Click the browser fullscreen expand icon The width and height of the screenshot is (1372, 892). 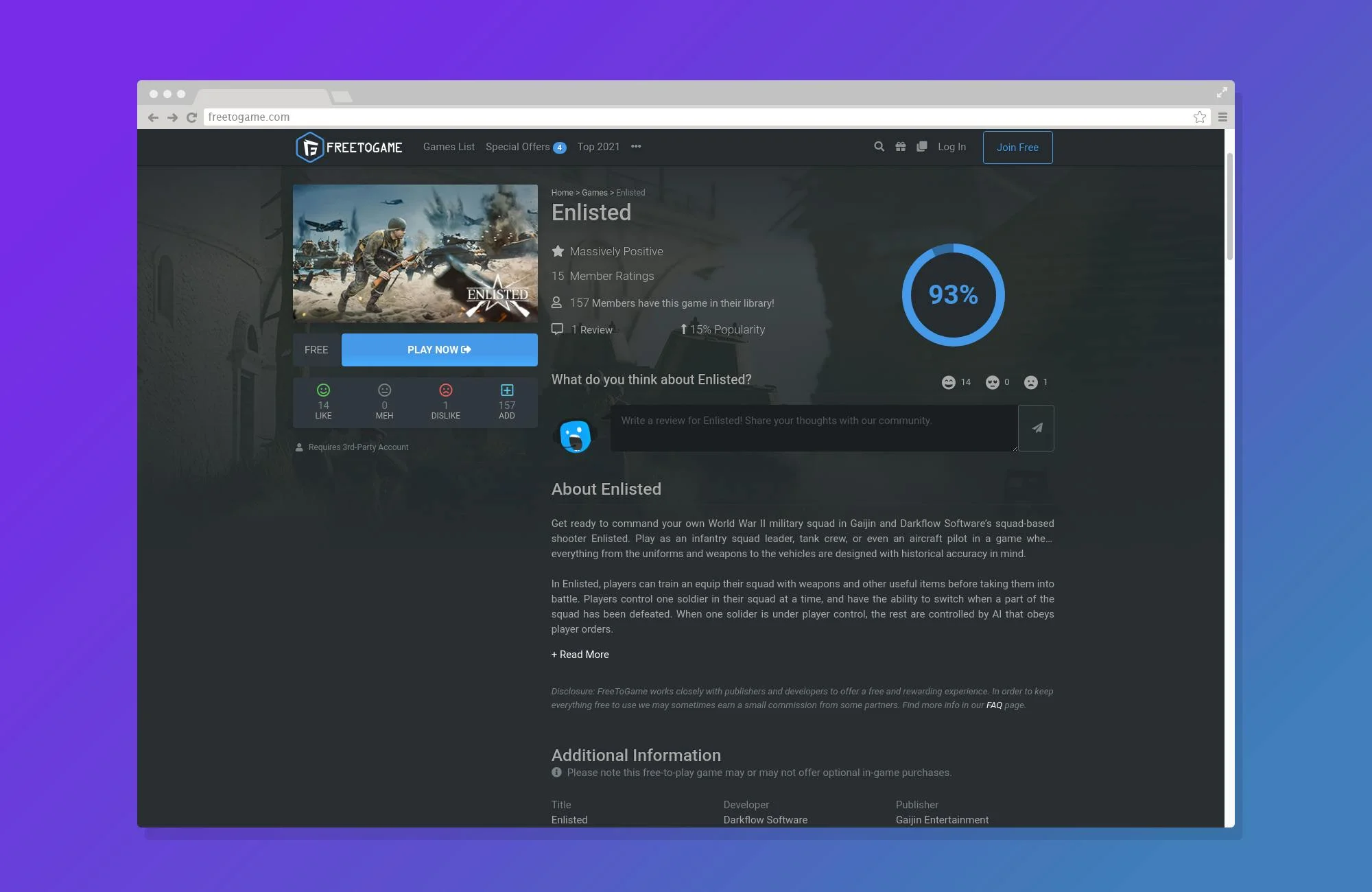click(x=1222, y=93)
